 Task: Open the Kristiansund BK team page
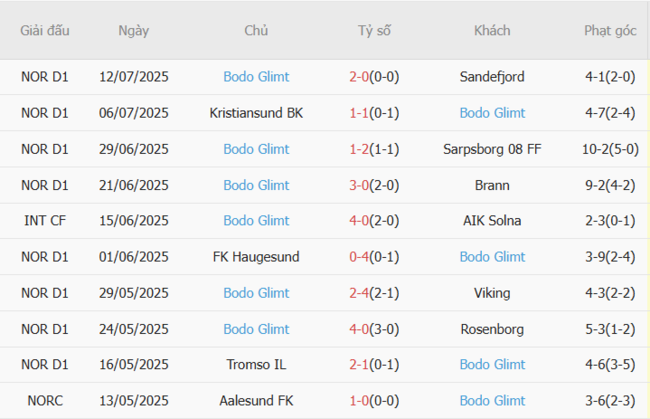[256, 113]
